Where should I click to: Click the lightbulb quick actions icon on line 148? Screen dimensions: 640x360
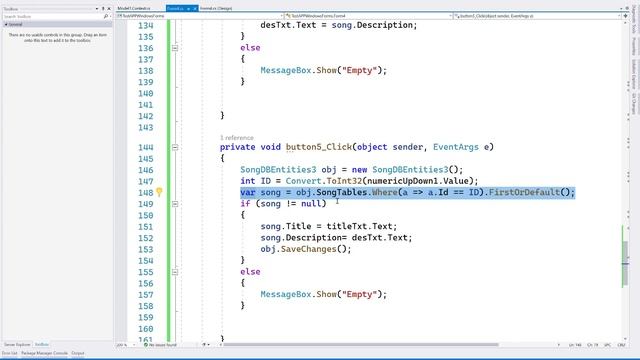tap(159, 192)
